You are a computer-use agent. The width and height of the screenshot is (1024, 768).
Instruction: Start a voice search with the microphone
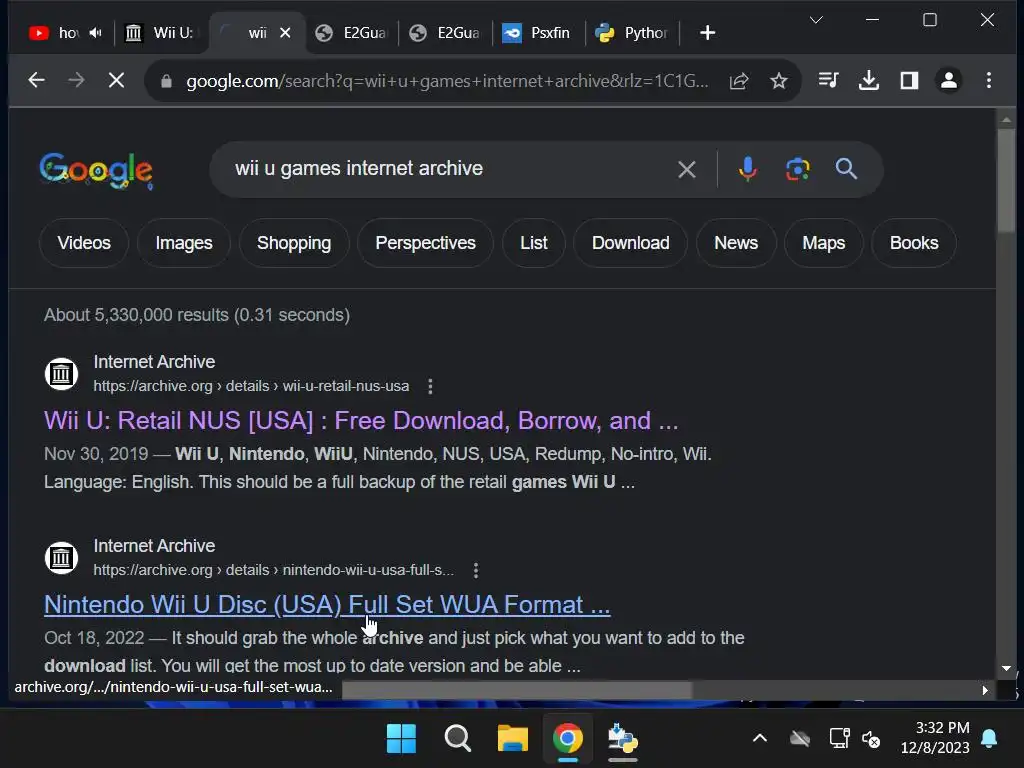(748, 169)
